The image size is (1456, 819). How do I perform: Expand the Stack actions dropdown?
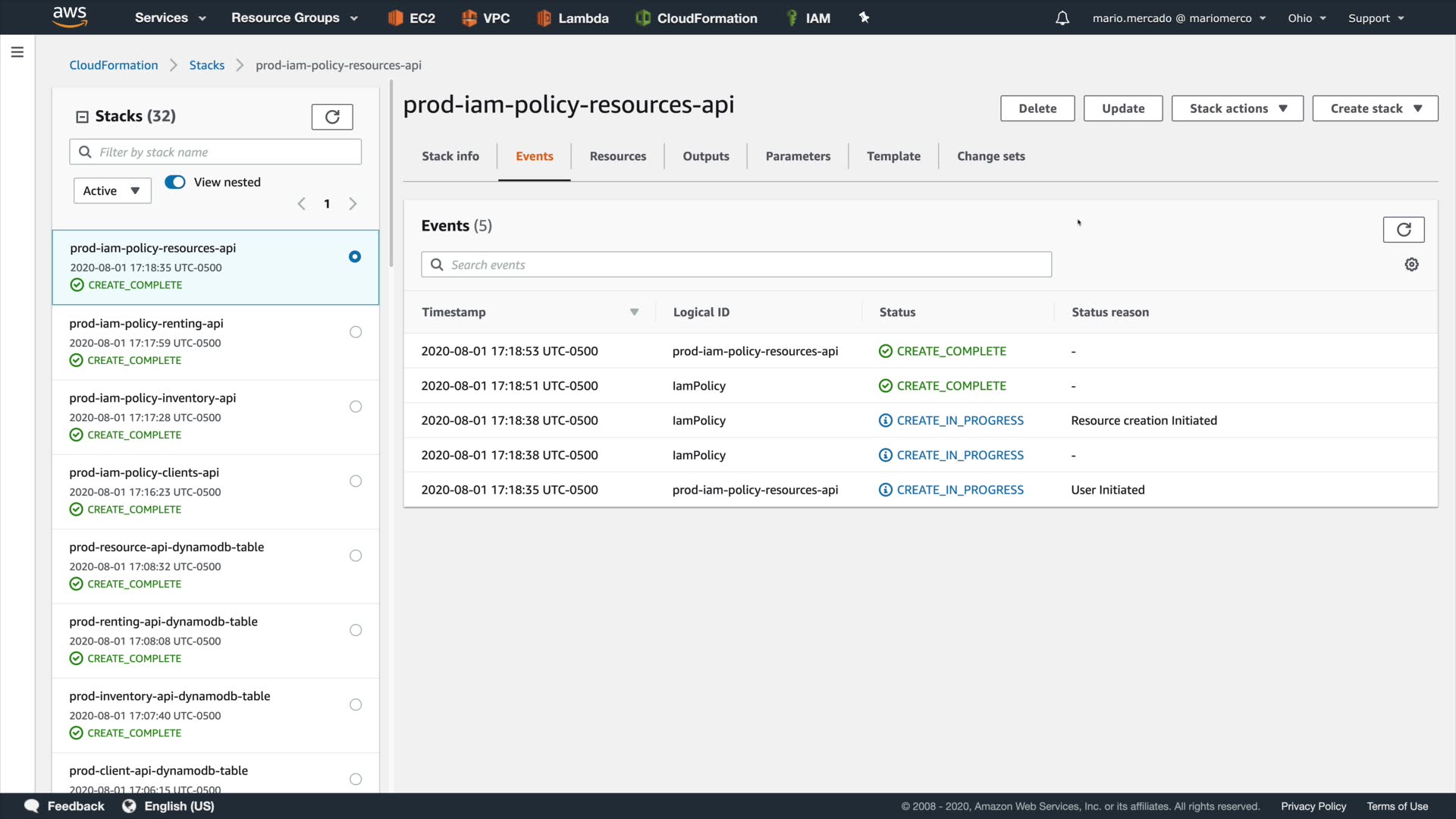(1237, 108)
